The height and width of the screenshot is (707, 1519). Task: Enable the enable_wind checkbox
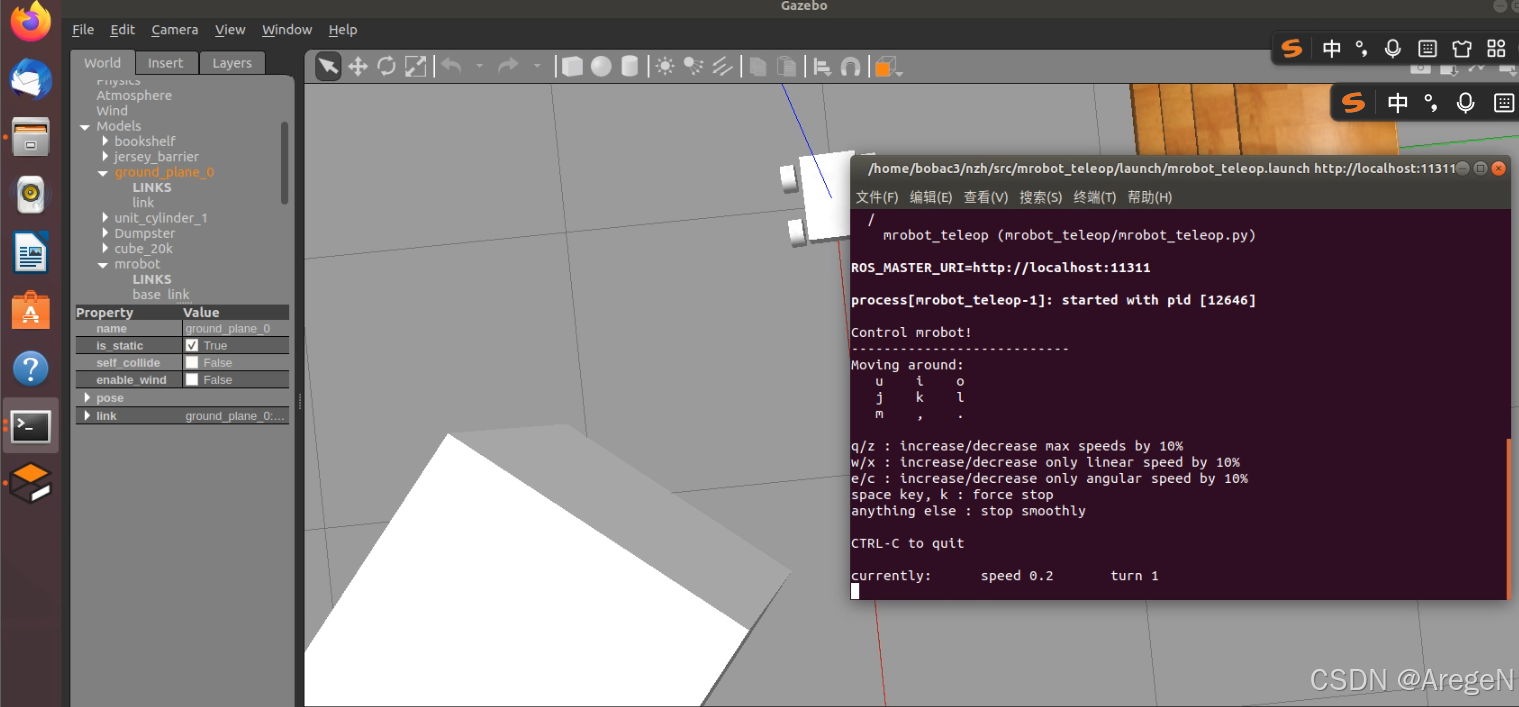coord(192,380)
